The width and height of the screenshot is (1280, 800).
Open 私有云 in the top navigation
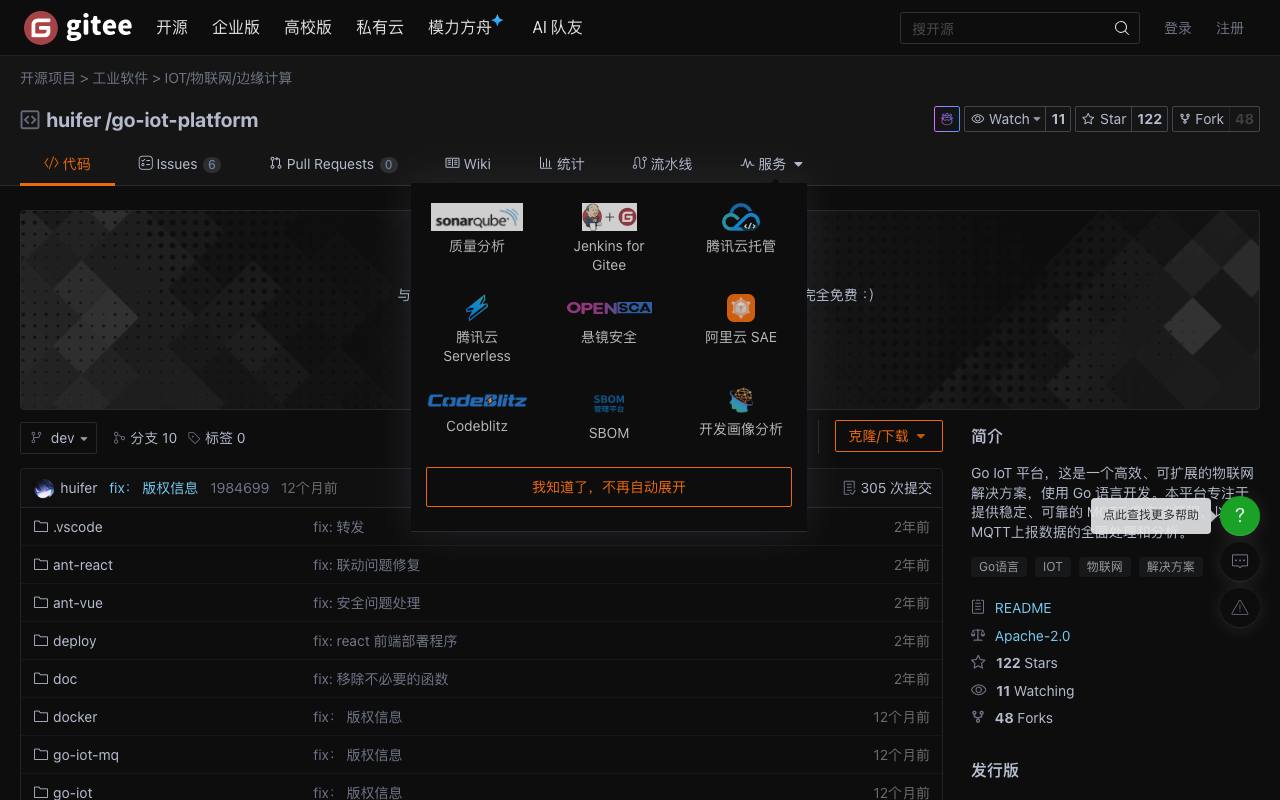coord(380,28)
